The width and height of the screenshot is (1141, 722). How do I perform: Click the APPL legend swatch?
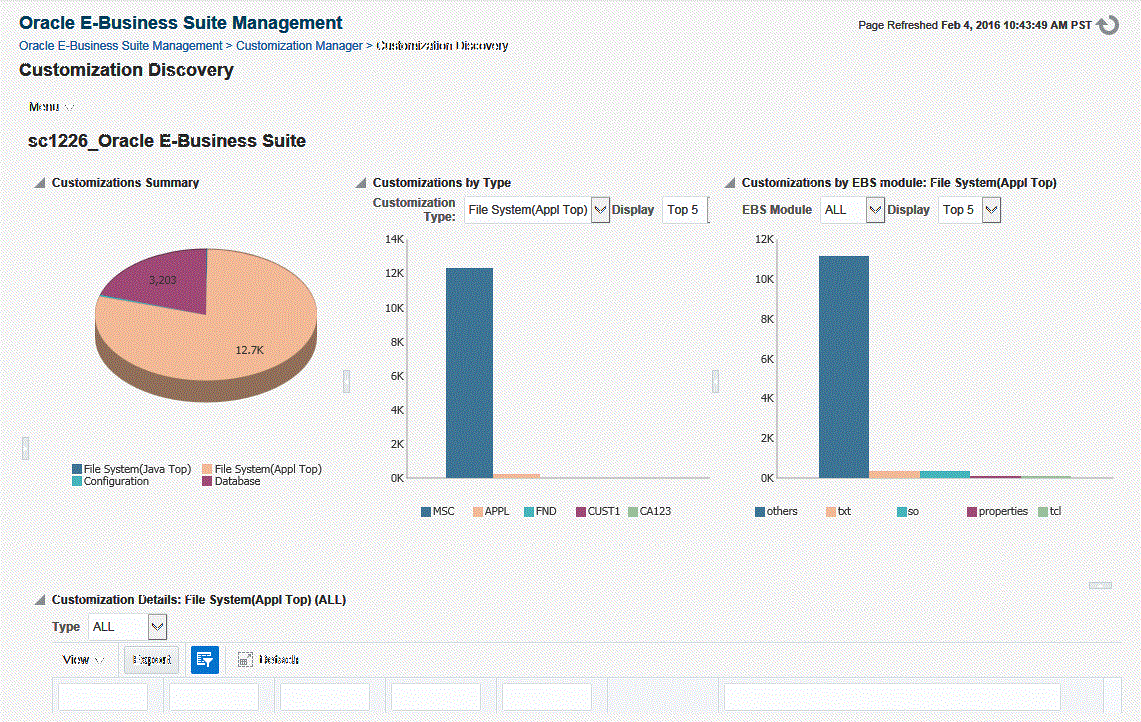pyautogui.click(x=478, y=512)
